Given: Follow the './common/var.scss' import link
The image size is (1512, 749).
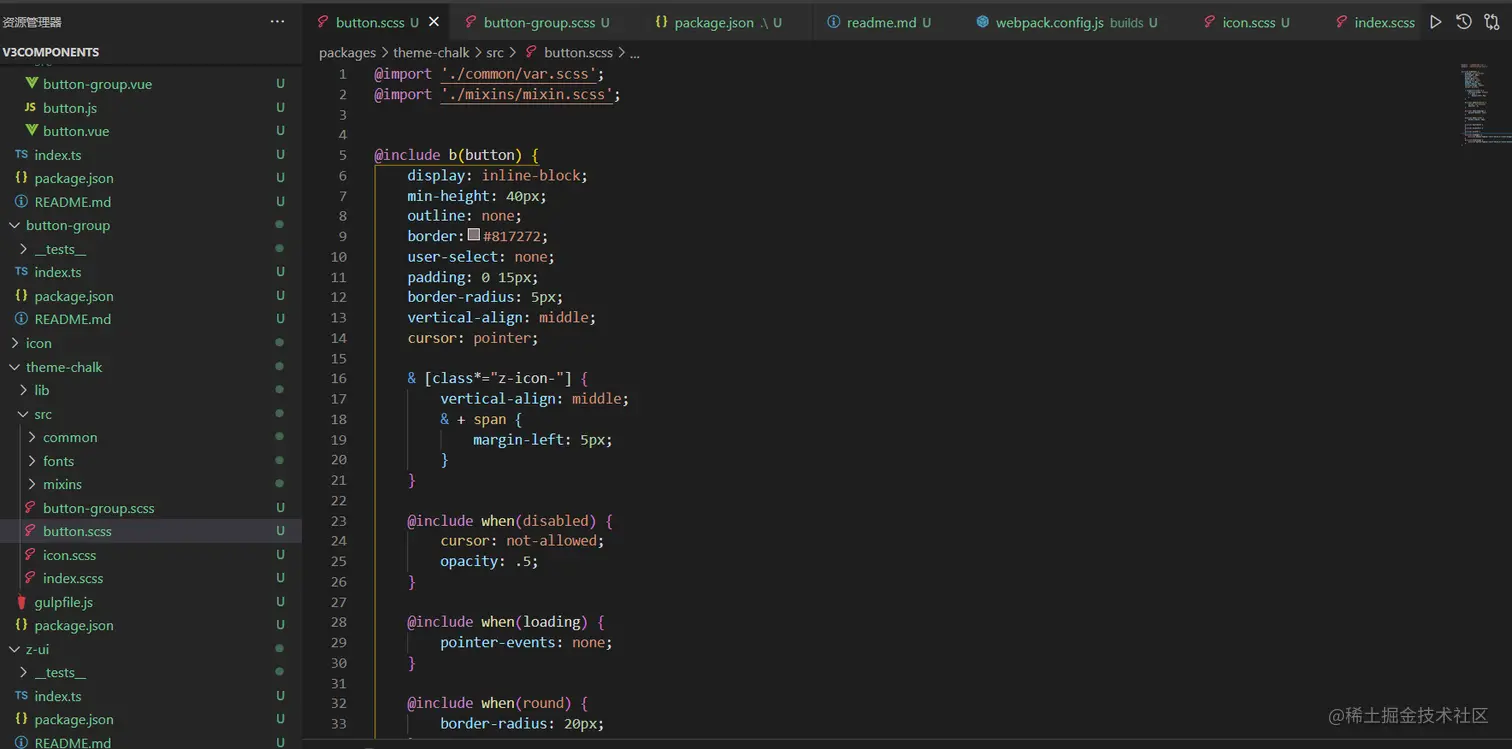Looking at the screenshot, I should tap(518, 74).
